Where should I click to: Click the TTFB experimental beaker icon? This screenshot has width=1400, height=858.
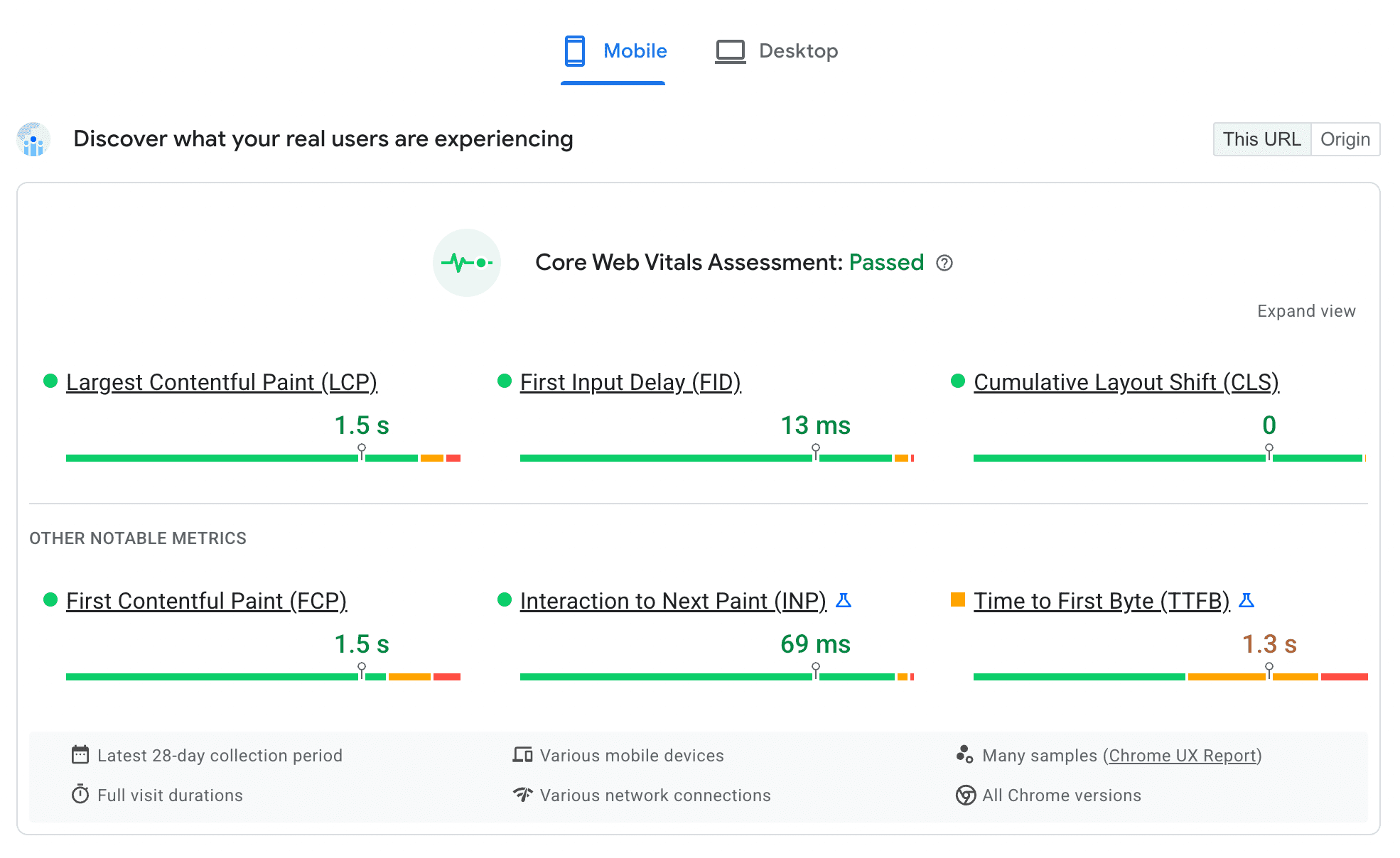(x=1246, y=600)
